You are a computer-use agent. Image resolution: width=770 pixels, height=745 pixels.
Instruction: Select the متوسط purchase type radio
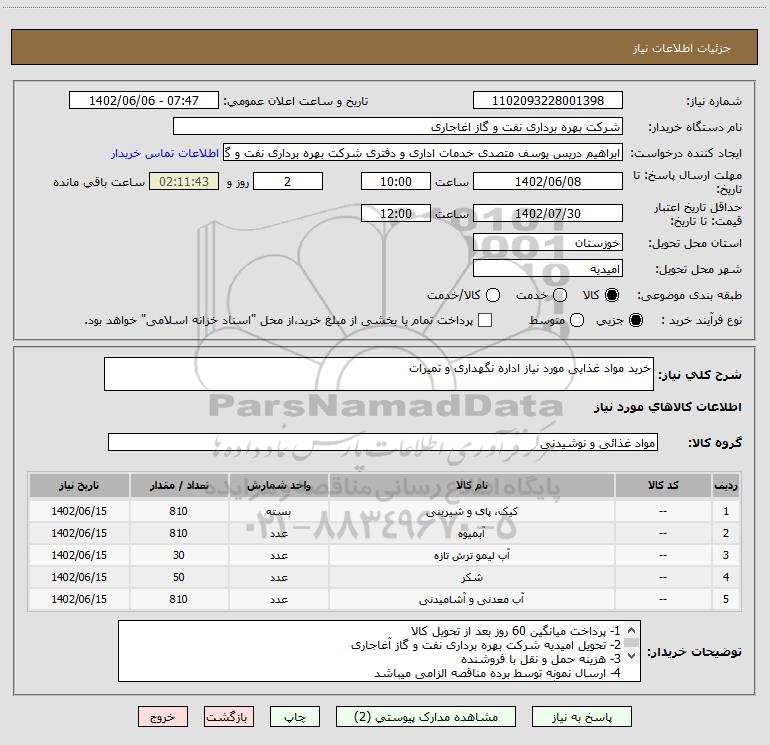tap(577, 320)
